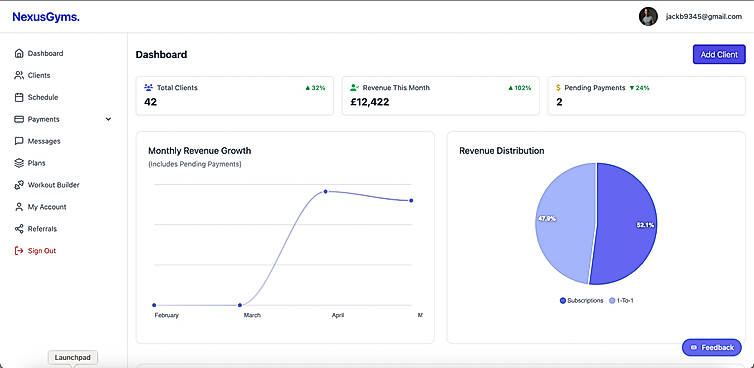Click the Referrals share icon

click(x=19, y=229)
